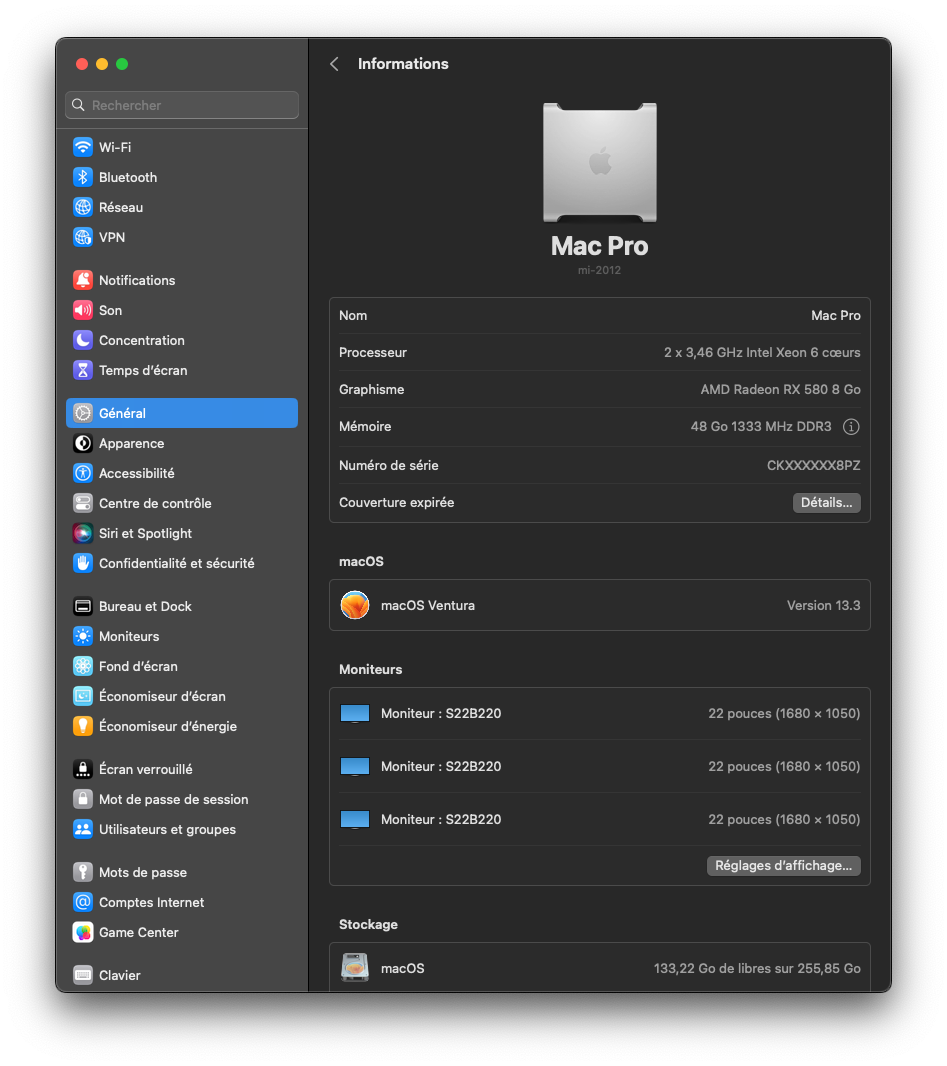Select the Siri et Spotlight icon
The image size is (947, 1066).
click(x=83, y=533)
